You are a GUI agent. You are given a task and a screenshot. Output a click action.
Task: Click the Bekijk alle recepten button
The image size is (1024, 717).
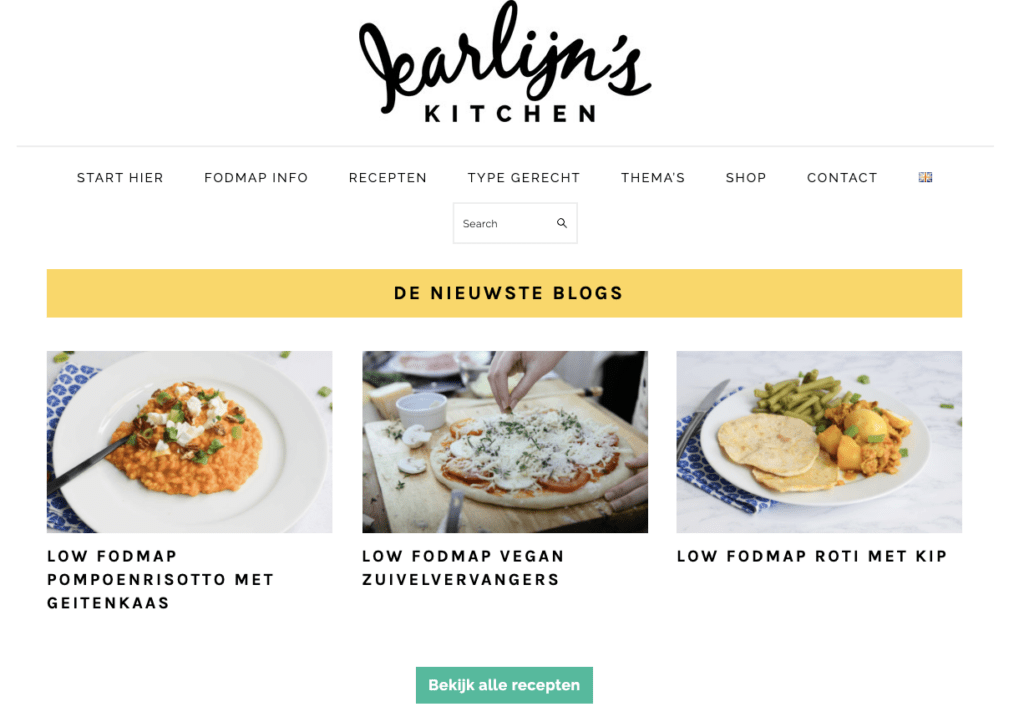(504, 685)
